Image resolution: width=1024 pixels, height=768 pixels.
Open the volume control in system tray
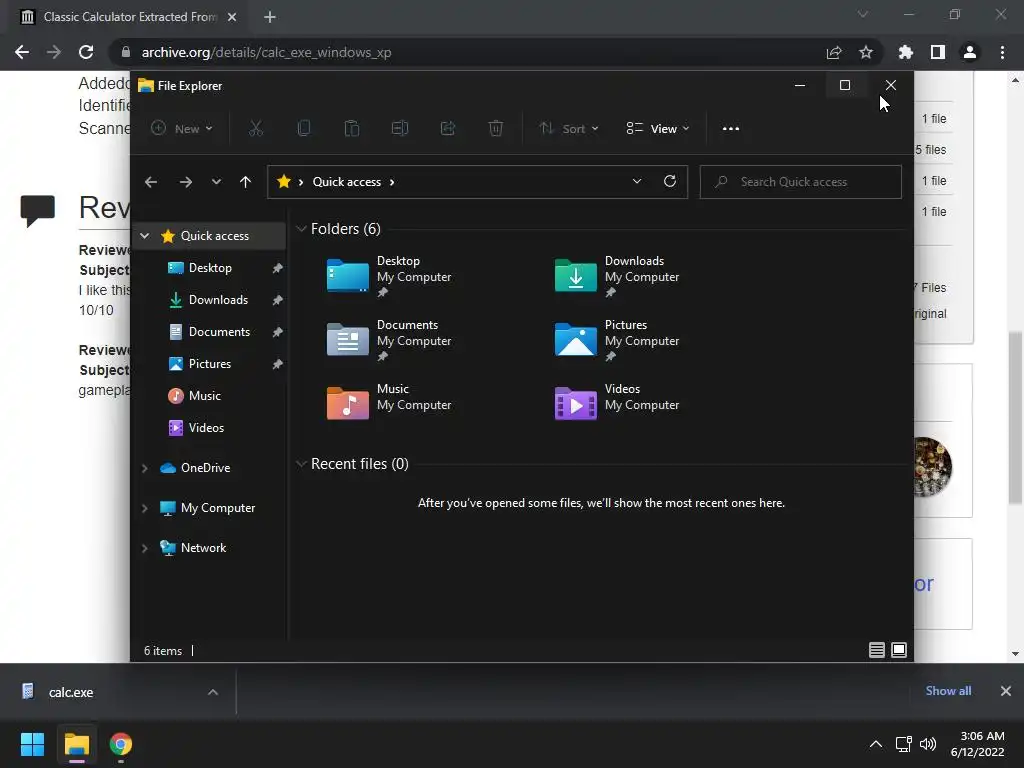click(x=928, y=744)
